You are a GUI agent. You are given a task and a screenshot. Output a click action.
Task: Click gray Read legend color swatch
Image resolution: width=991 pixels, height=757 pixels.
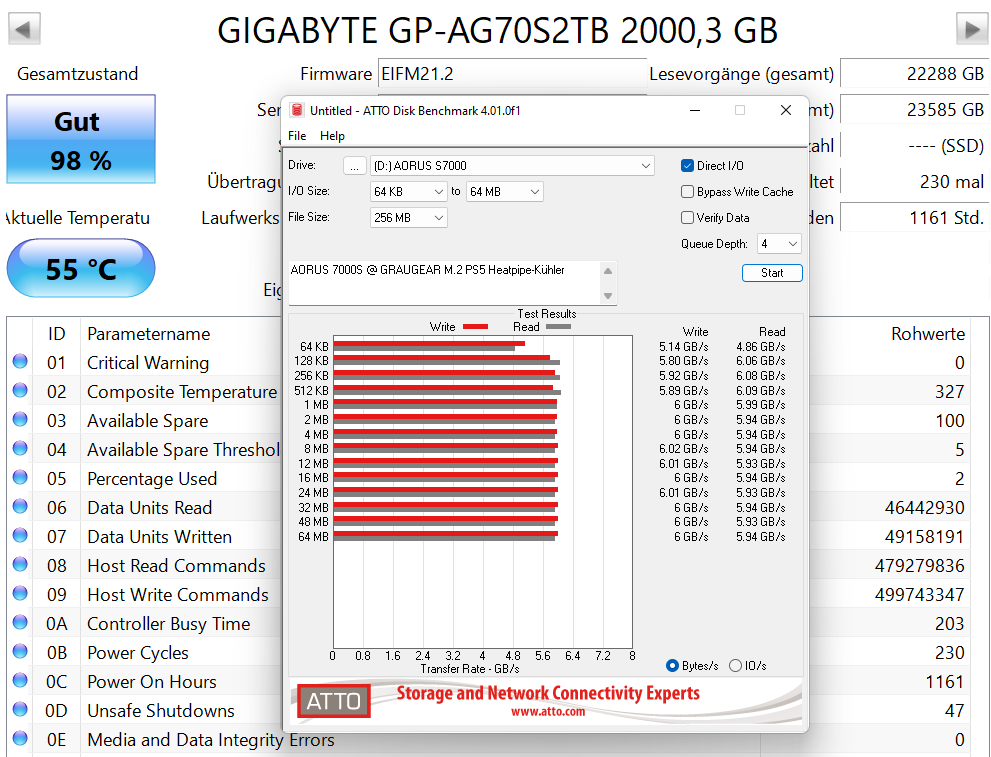[558, 327]
